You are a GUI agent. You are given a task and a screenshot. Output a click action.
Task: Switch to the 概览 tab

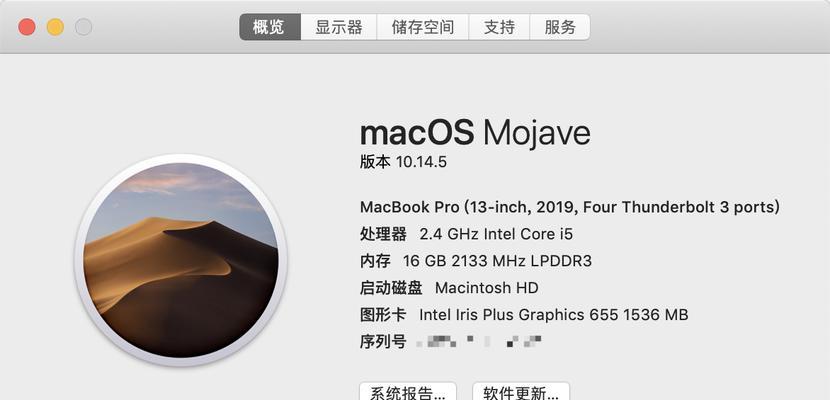tap(270, 27)
